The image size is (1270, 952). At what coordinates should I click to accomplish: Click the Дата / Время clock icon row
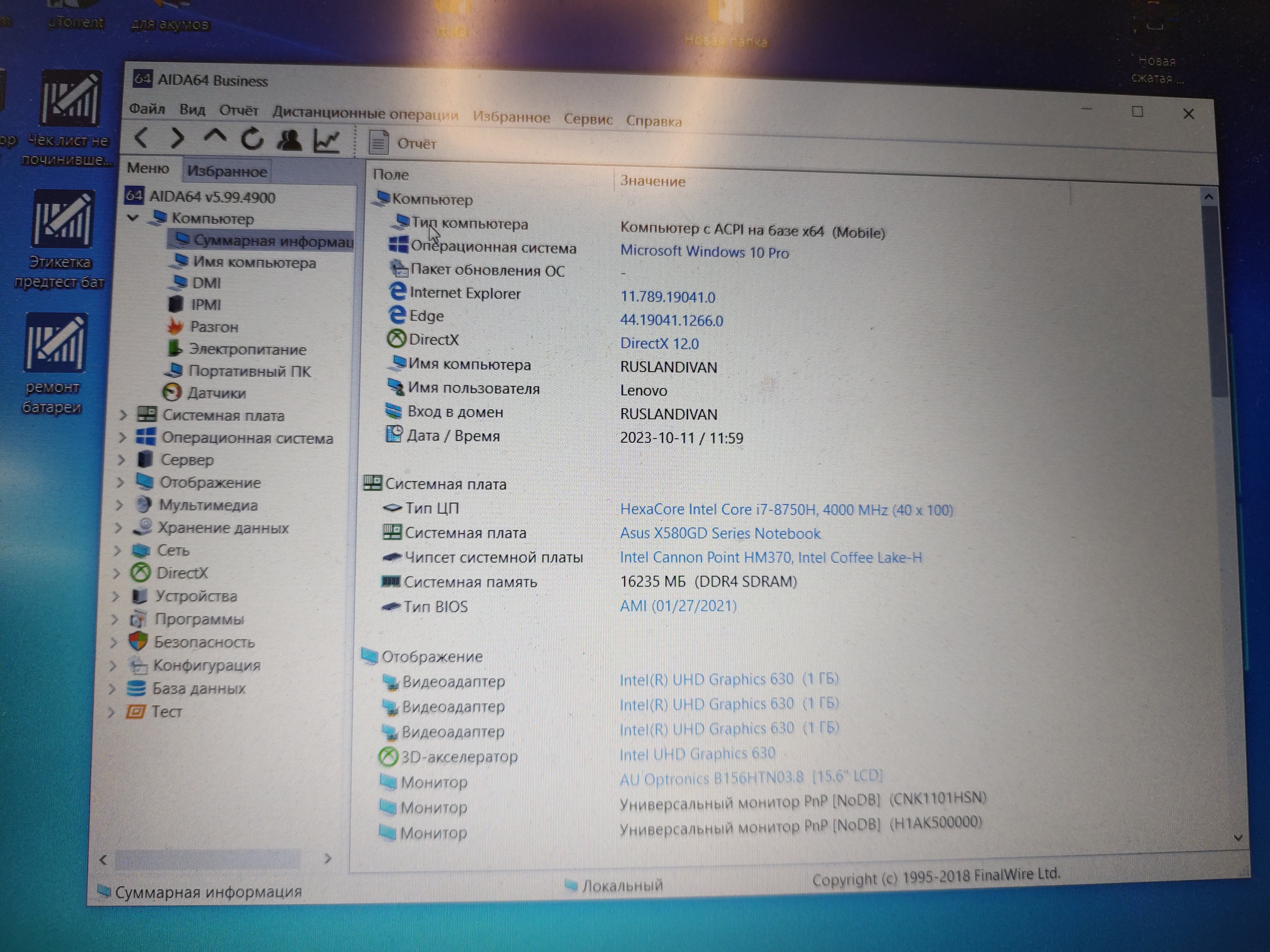[394, 434]
